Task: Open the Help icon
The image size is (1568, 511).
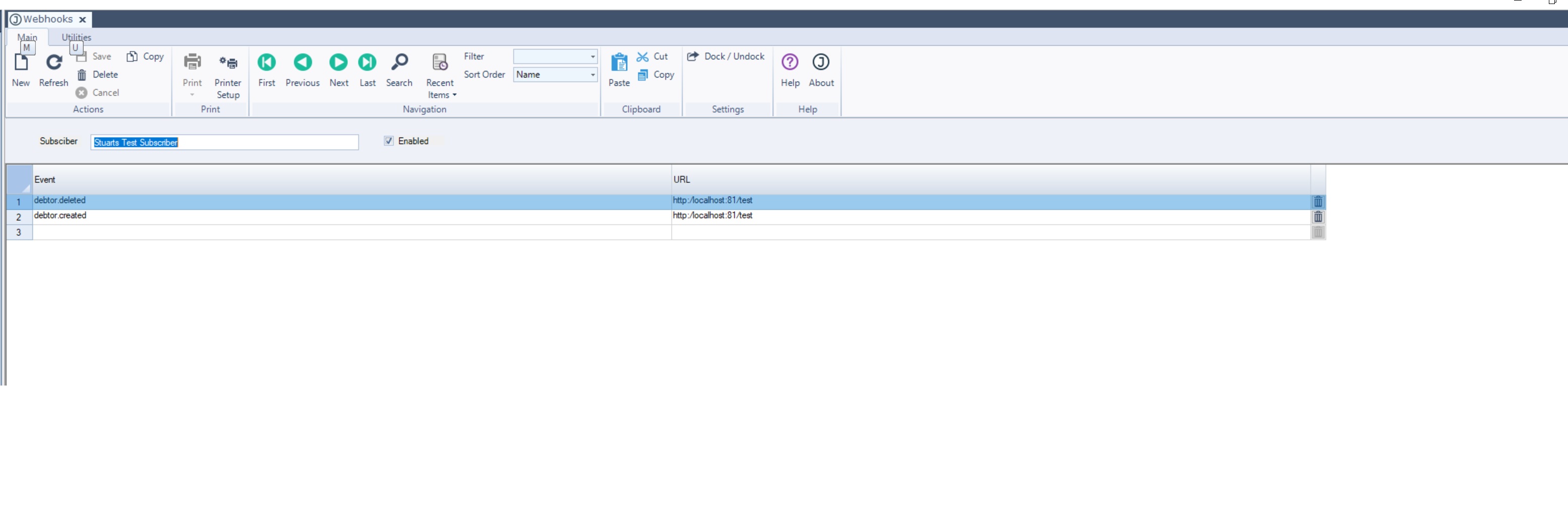Action: pyautogui.click(x=790, y=62)
